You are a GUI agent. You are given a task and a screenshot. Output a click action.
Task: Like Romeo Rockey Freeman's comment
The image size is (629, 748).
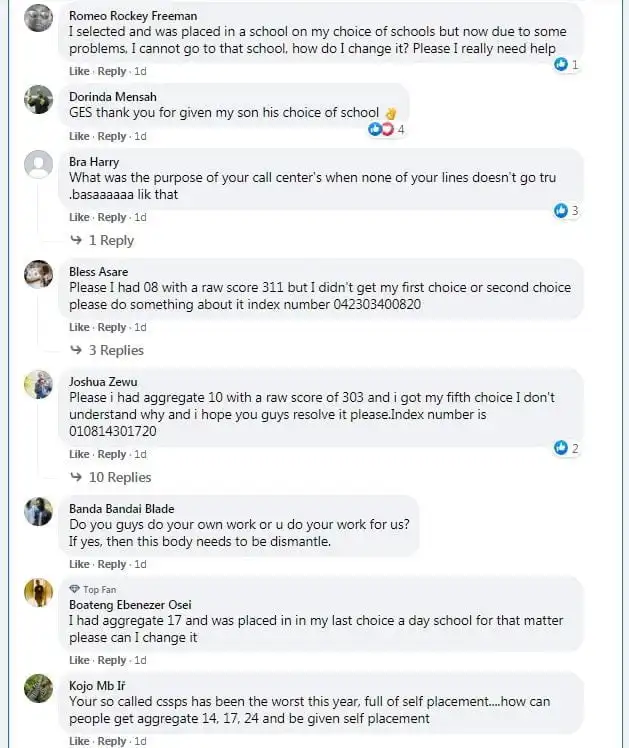point(79,71)
